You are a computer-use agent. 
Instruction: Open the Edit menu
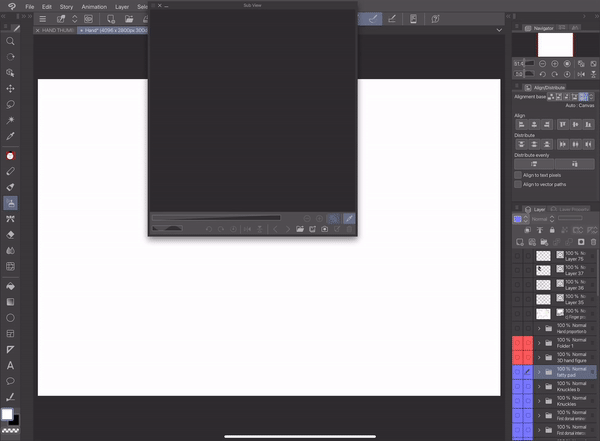pyautogui.click(x=47, y=7)
